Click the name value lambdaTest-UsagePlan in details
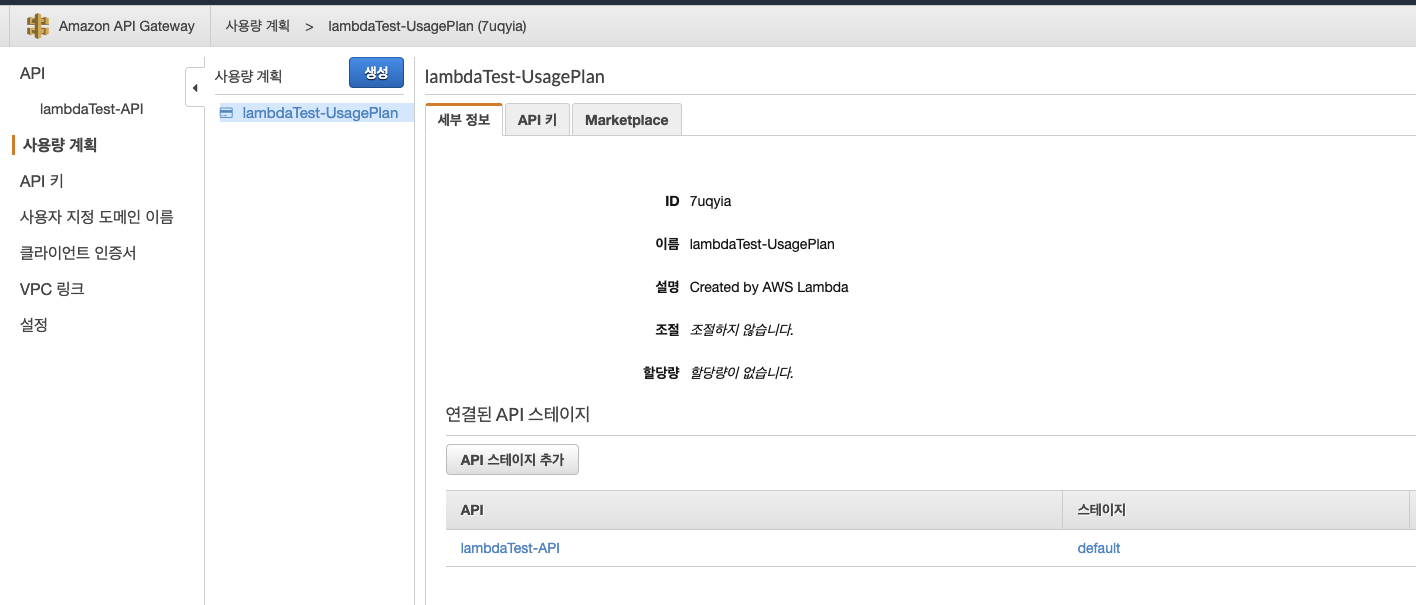 click(x=762, y=244)
